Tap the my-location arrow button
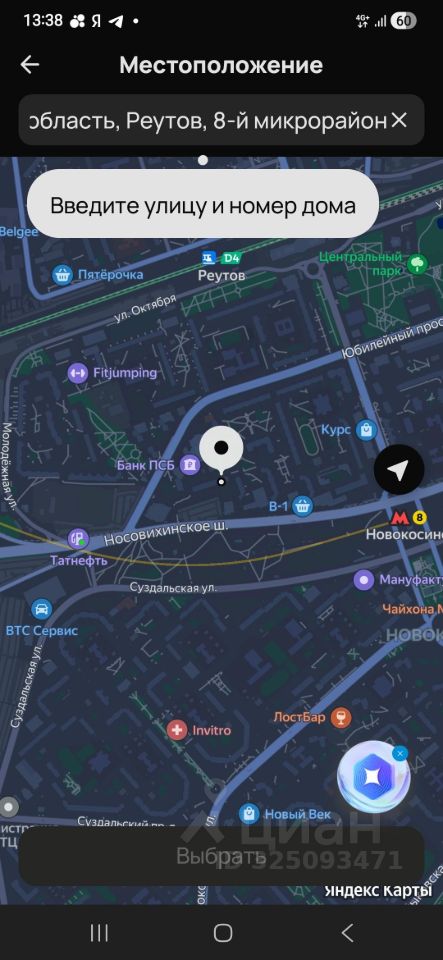 399,470
